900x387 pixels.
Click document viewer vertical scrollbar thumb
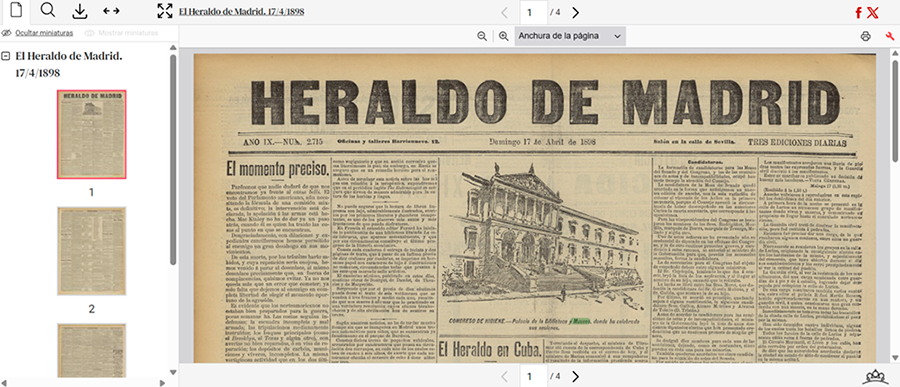point(895,111)
